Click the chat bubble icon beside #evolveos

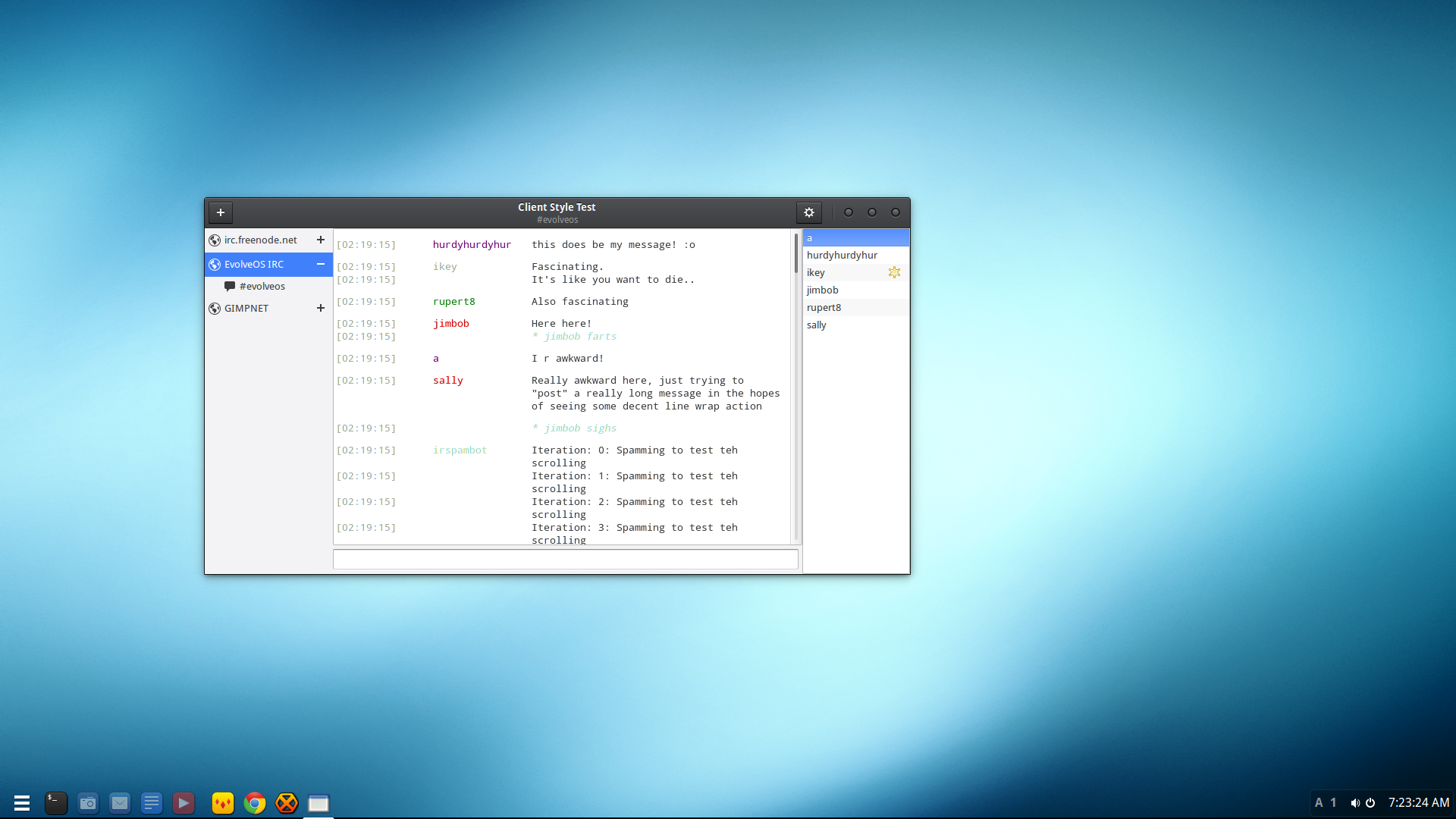coord(230,286)
